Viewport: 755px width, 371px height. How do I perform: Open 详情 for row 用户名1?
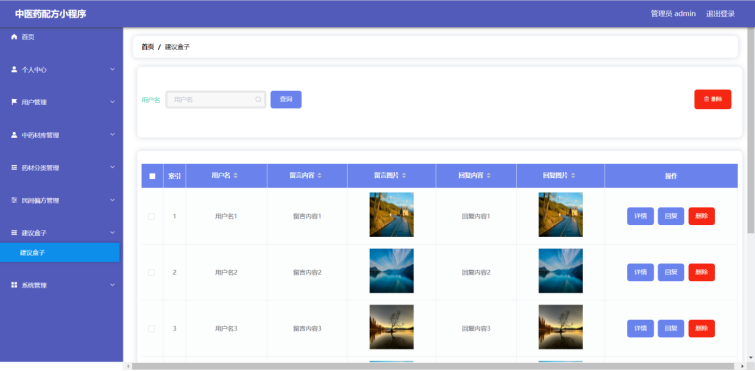coord(640,217)
